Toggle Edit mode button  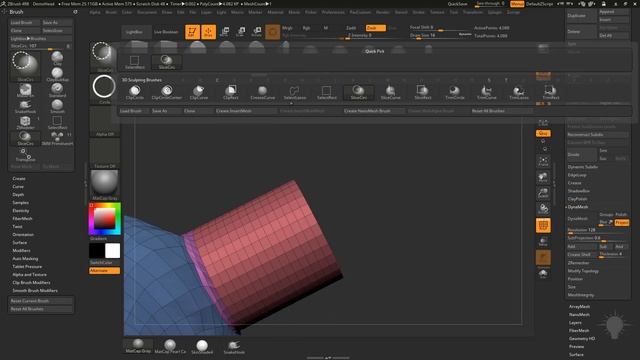point(192,32)
